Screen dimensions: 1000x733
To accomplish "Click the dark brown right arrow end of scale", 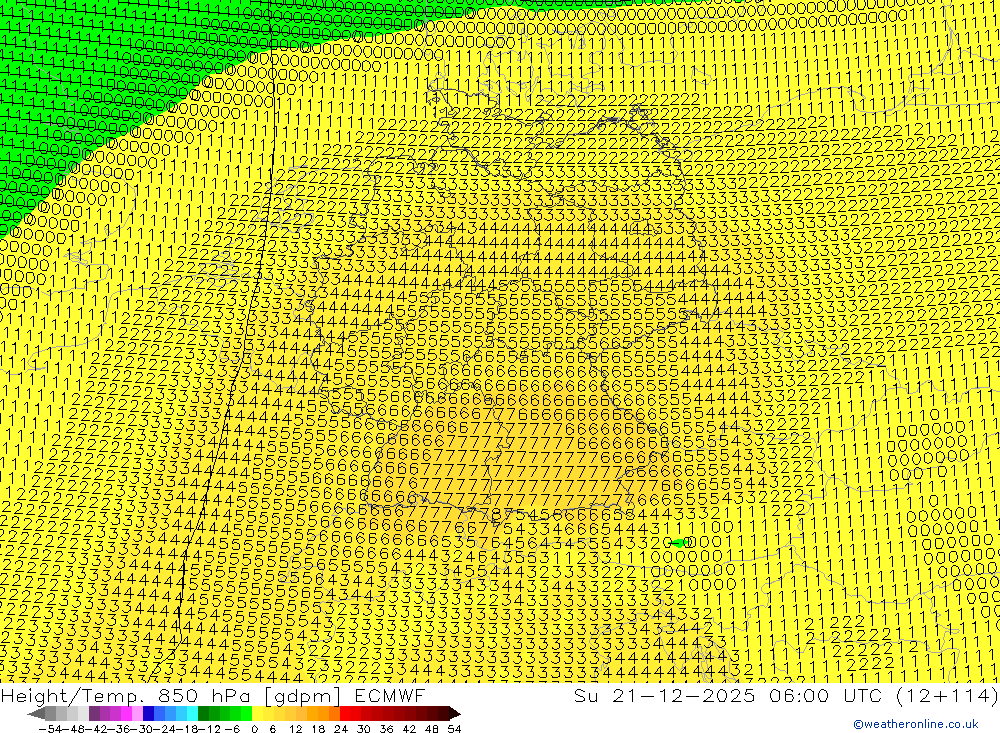I will [455, 713].
